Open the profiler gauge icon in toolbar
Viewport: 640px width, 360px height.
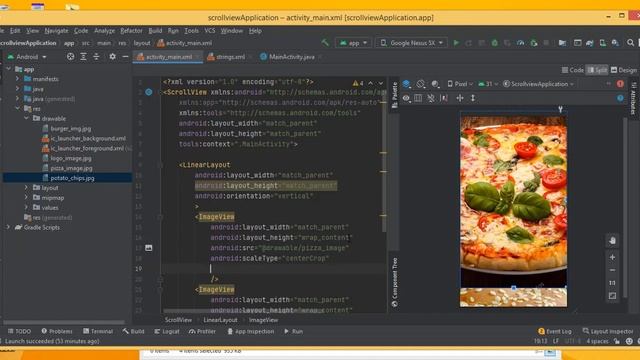point(520,42)
